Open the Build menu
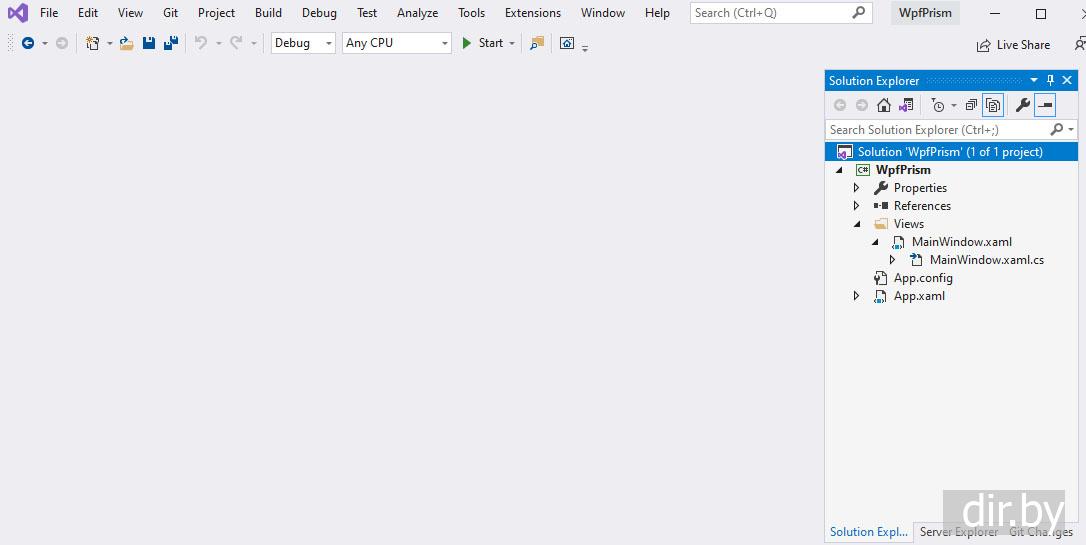 click(268, 12)
